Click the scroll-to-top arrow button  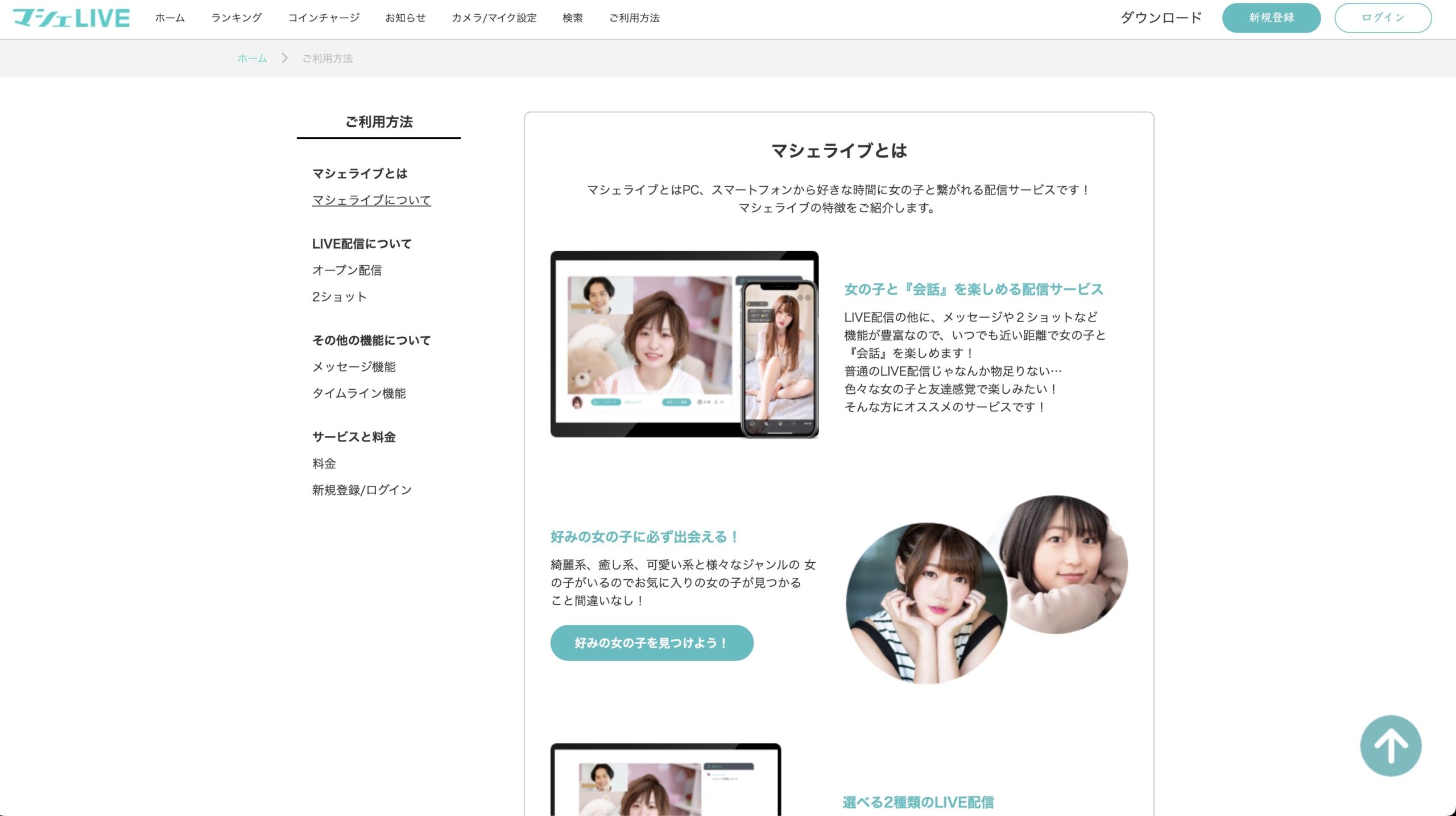tap(1391, 745)
